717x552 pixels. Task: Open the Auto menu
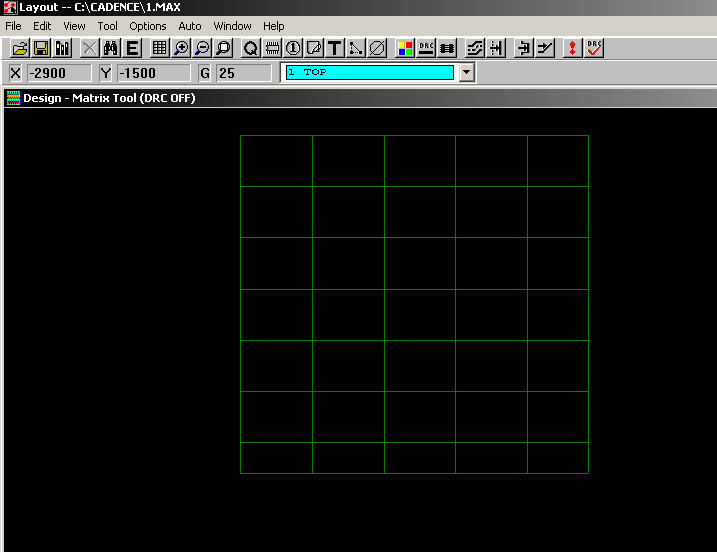click(190, 26)
